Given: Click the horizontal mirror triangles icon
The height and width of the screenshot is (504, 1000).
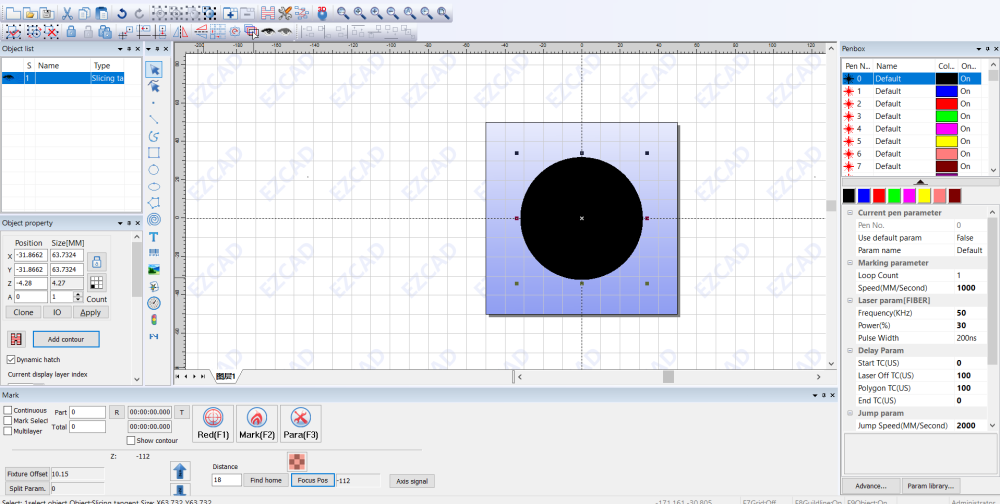Looking at the screenshot, I should 181,31.
